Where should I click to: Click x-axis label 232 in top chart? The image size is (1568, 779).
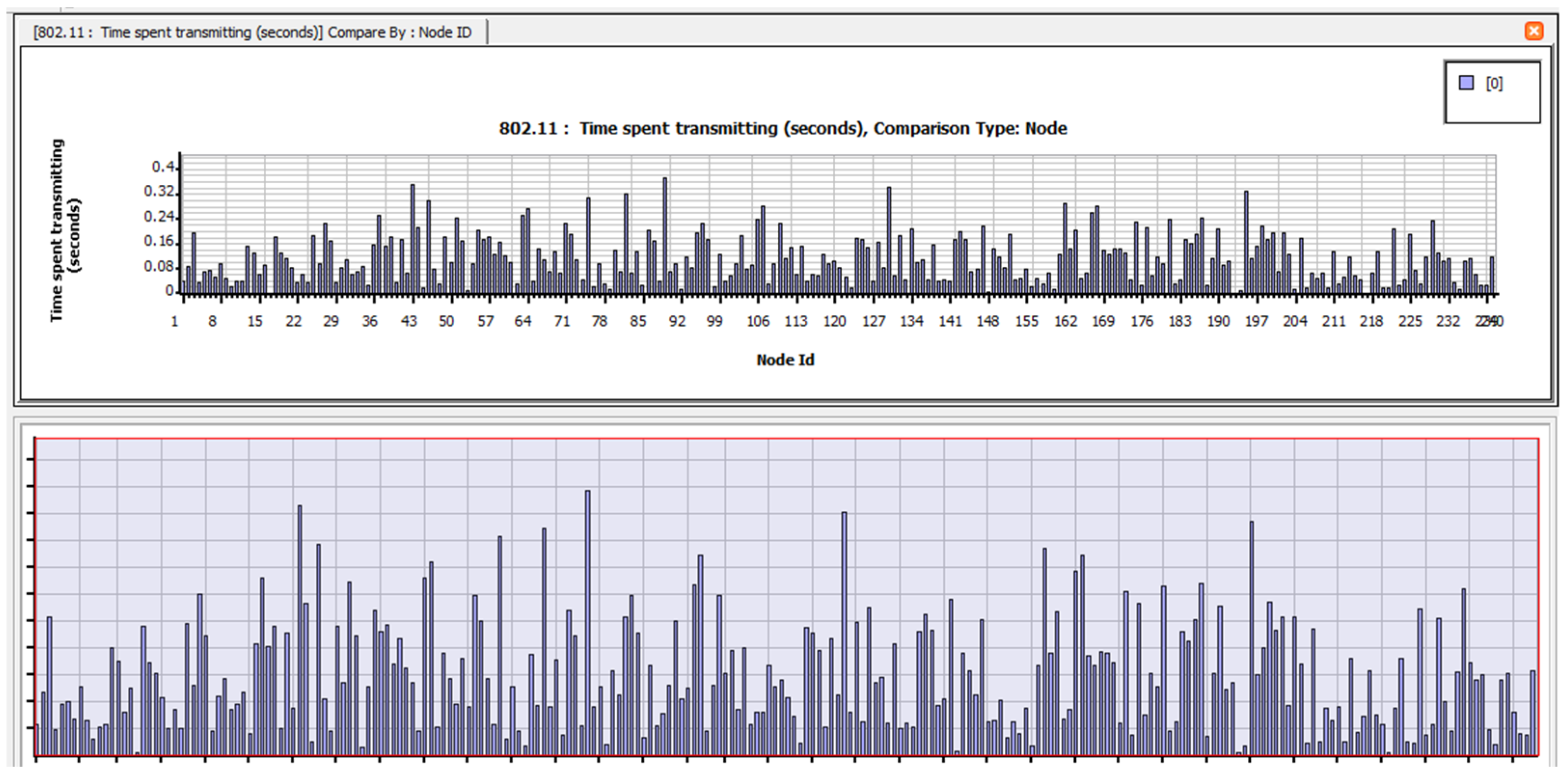click(1447, 321)
